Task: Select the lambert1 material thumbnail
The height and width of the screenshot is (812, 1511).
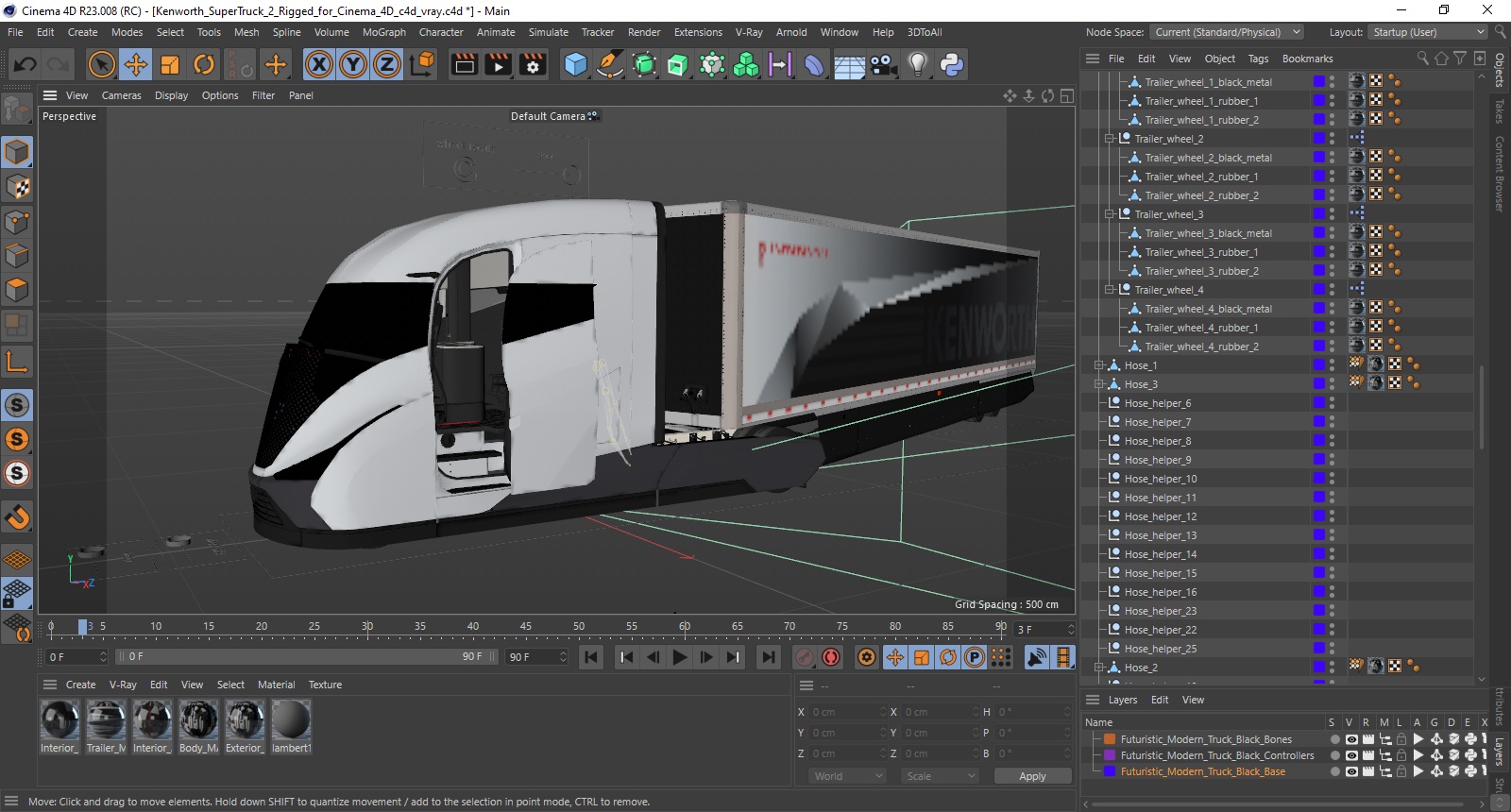Action: click(x=291, y=726)
